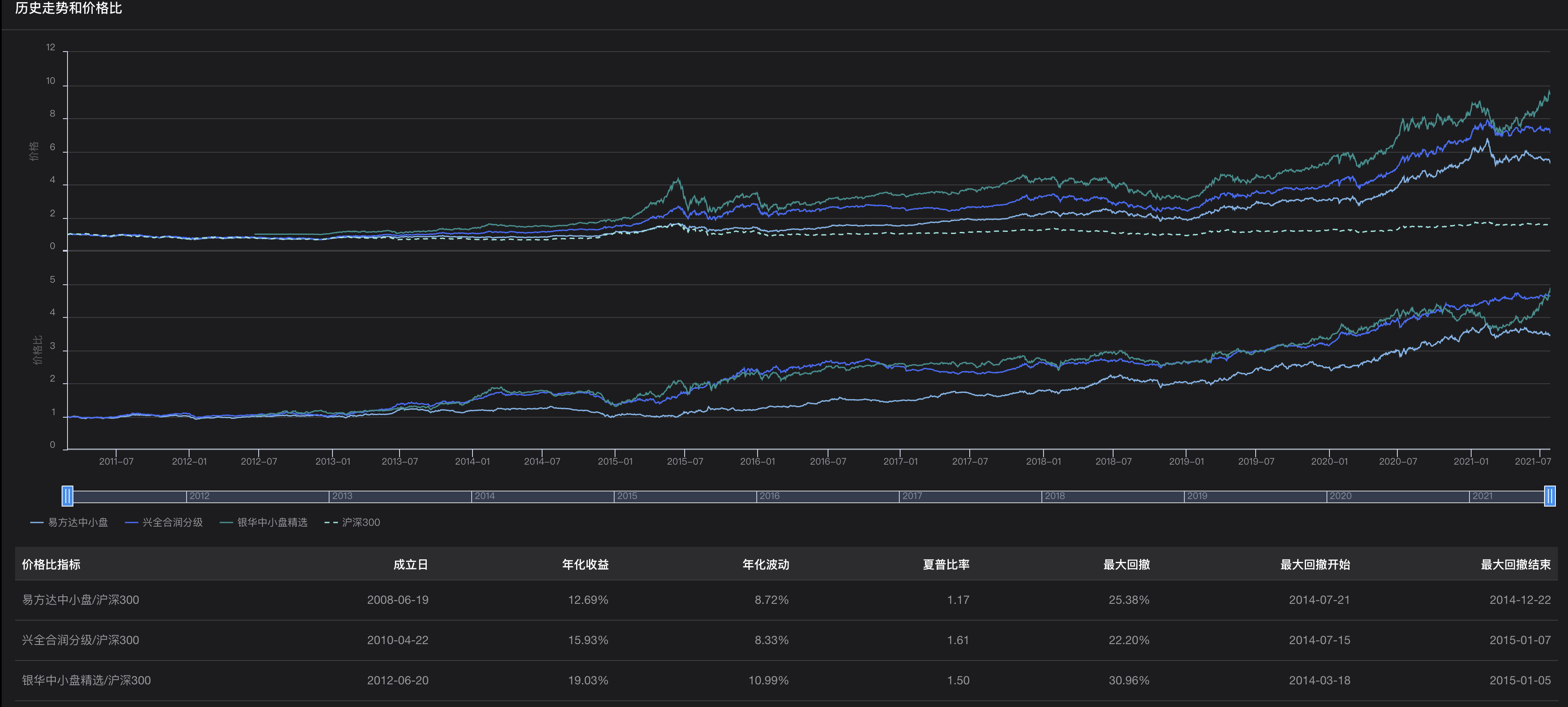
Task: Click 2015-07 tick on chart x-axis
Action: tap(685, 462)
